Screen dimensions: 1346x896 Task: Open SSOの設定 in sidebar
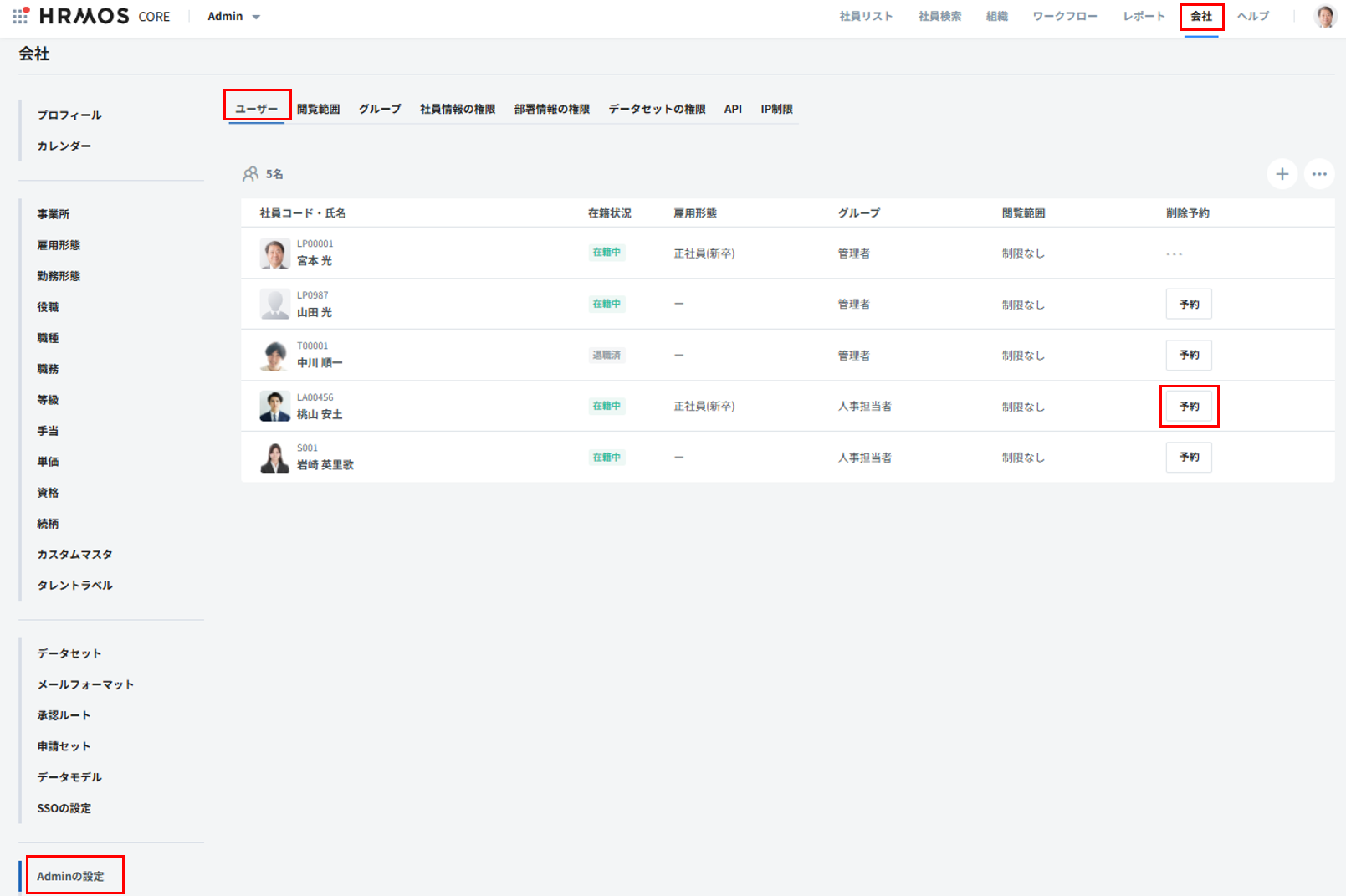pyautogui.click(x=64, y=808)
